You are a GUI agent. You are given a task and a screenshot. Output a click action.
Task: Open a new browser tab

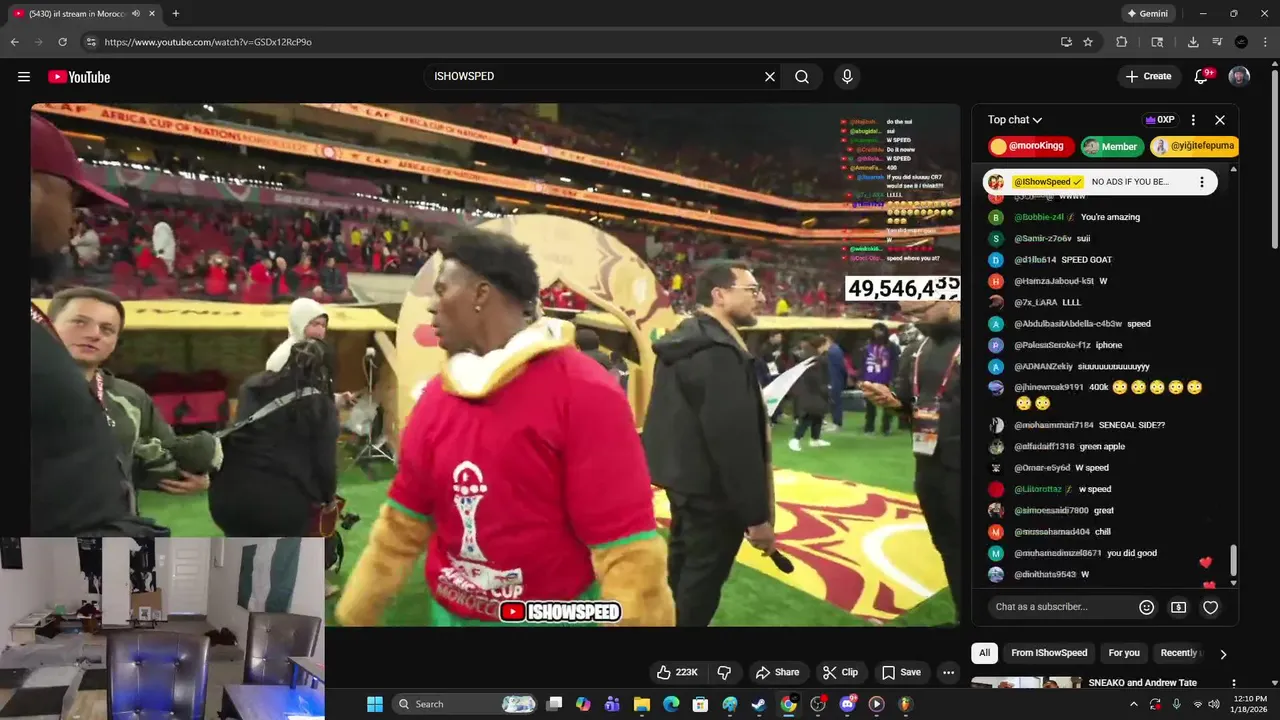(176, 14)
